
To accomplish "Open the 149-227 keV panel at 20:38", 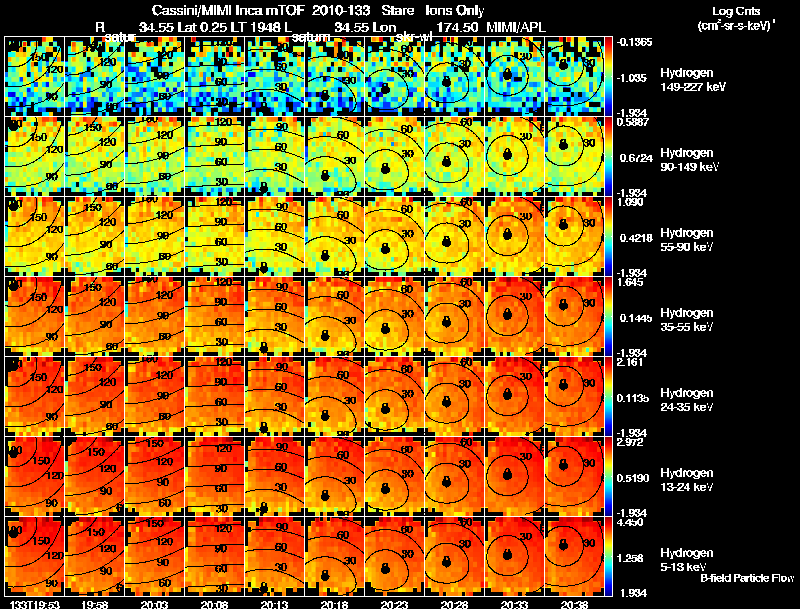I will [574, 76].
